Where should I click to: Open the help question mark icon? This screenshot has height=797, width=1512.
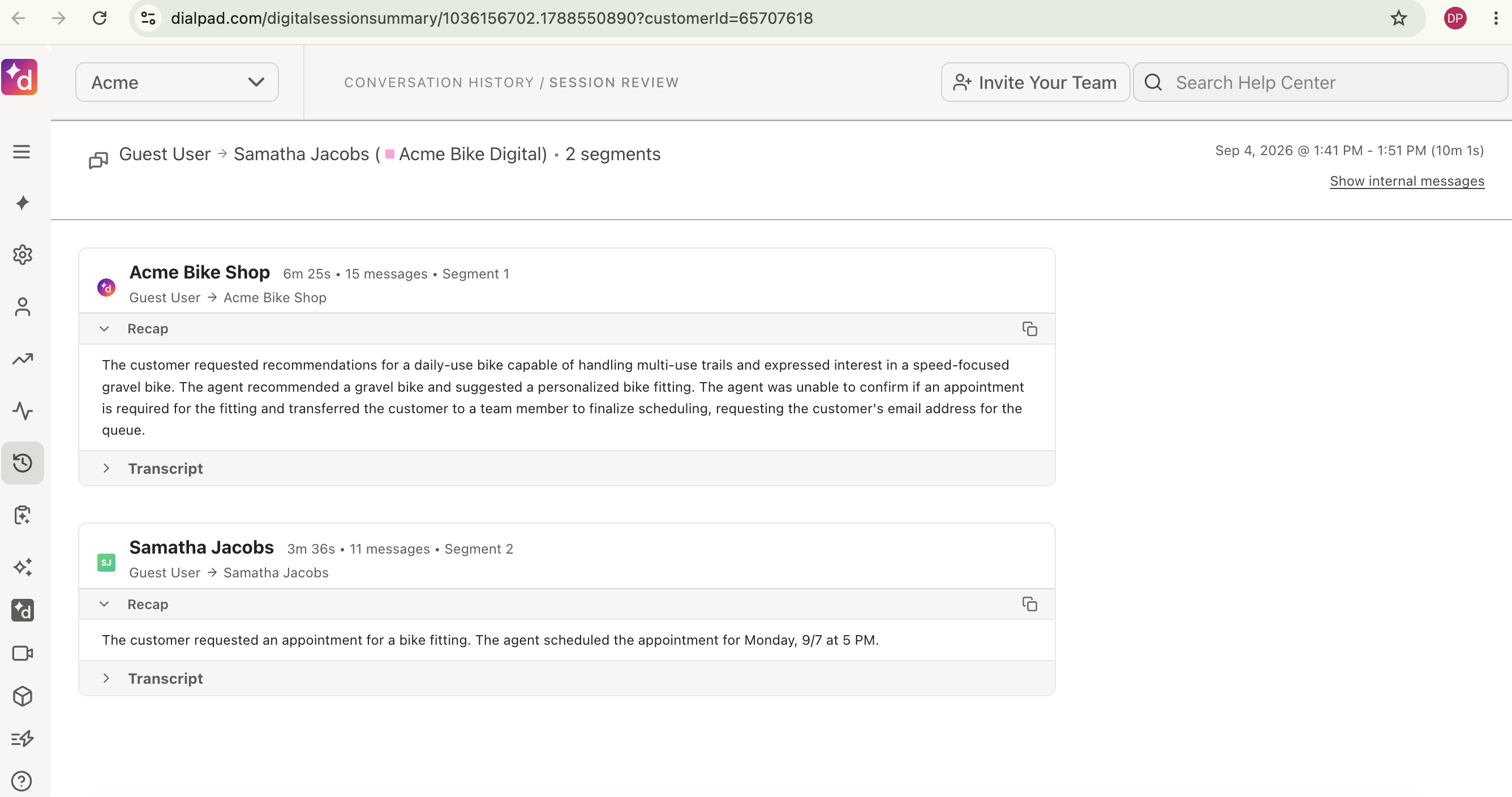pyautogui.click(x=22, y=781)
